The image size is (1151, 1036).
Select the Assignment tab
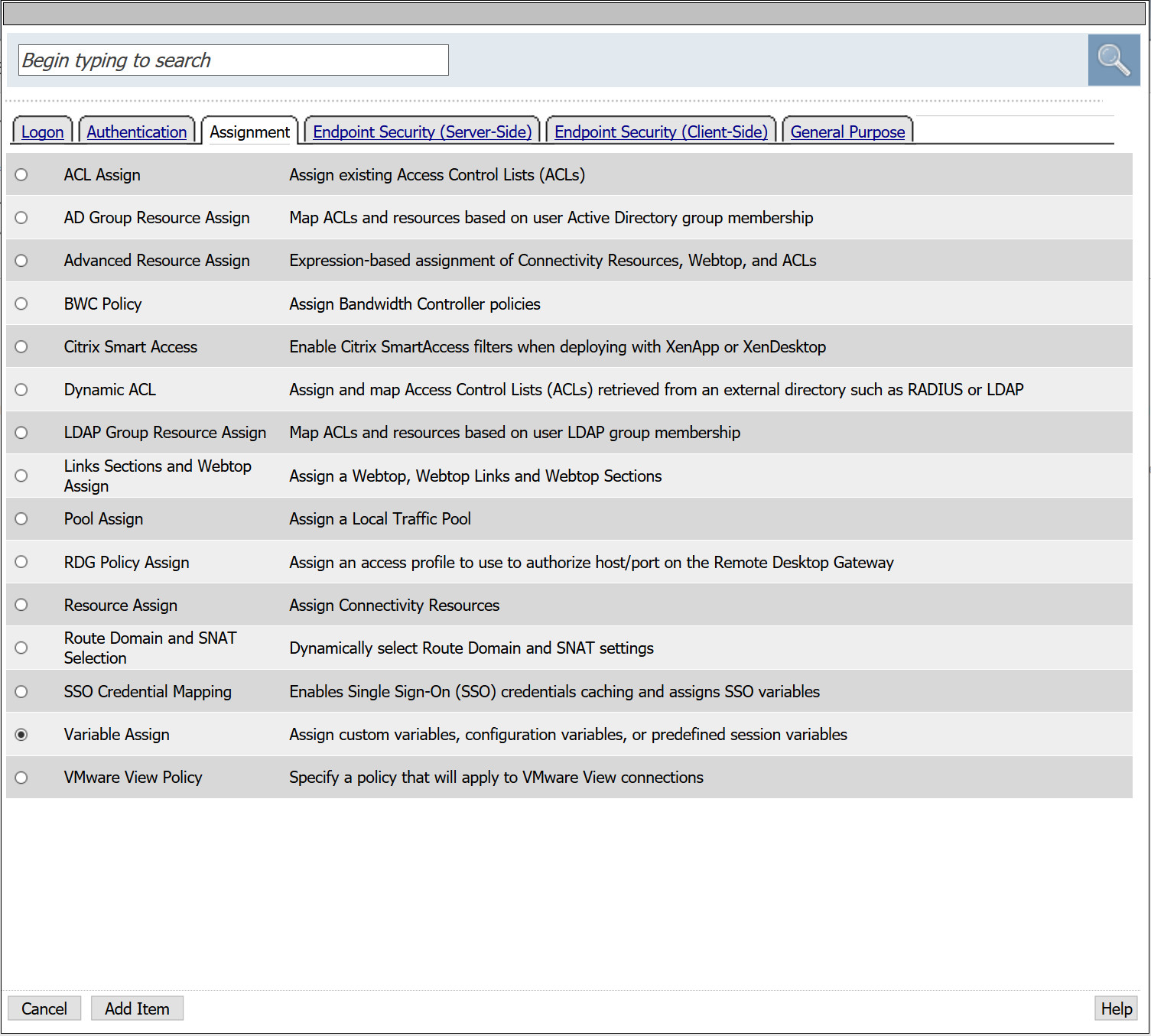tap(250, 132)
